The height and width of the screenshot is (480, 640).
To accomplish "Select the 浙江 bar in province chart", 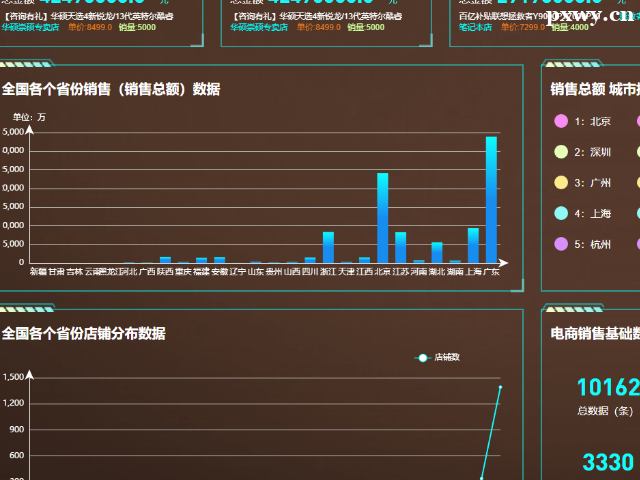I will coord(328,247).
